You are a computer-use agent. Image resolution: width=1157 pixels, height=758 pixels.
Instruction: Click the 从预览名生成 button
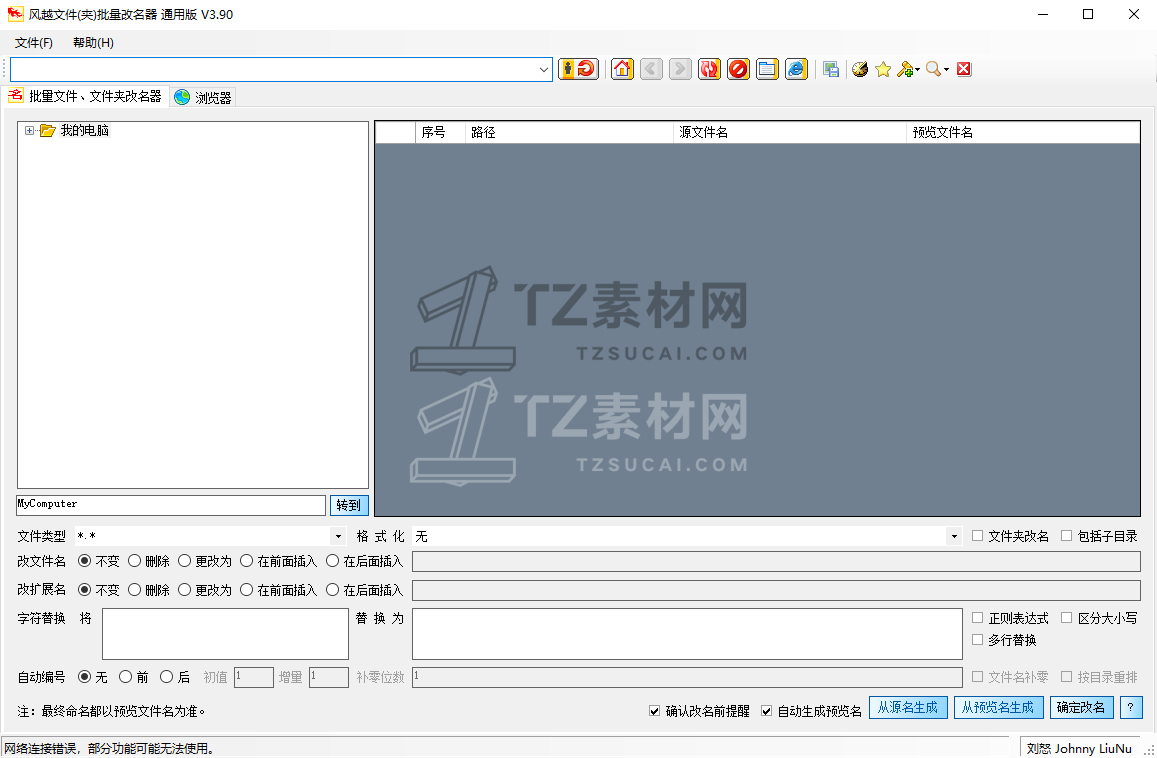coord(998,708)
